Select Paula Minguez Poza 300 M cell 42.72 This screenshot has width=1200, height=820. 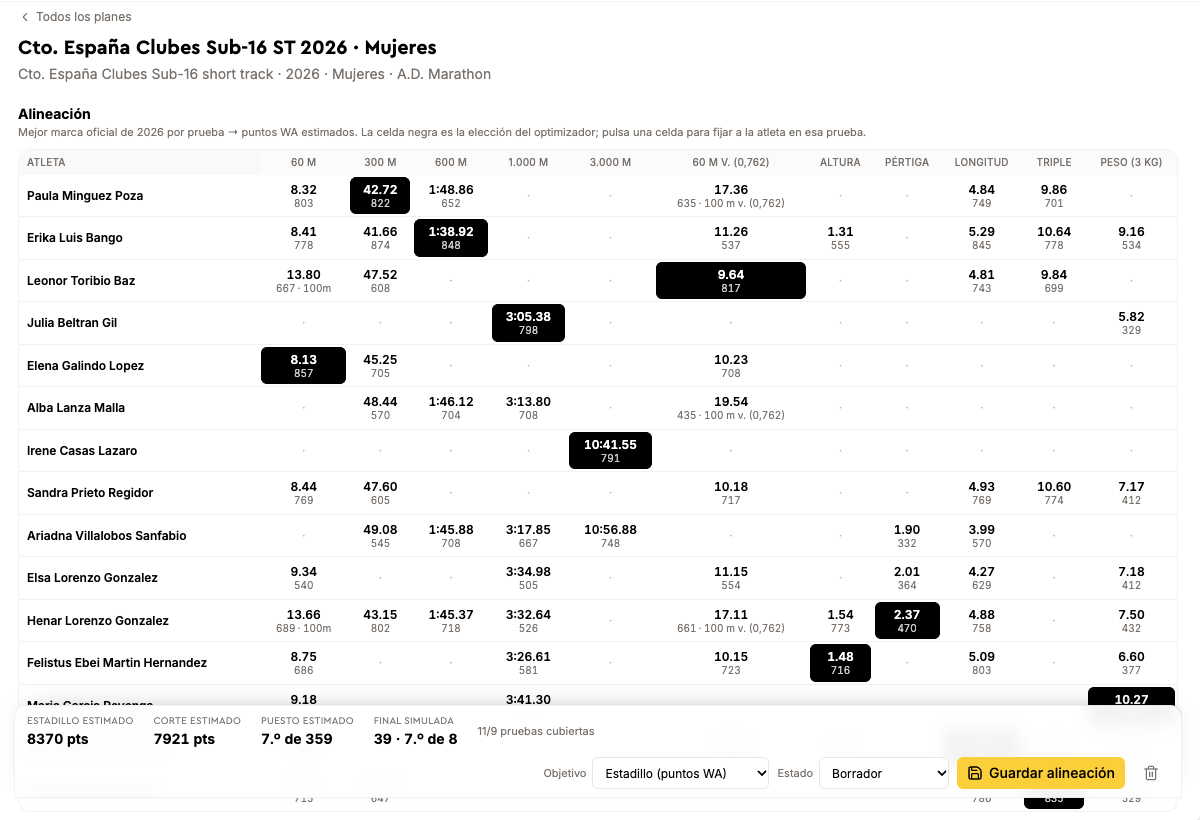380,196
